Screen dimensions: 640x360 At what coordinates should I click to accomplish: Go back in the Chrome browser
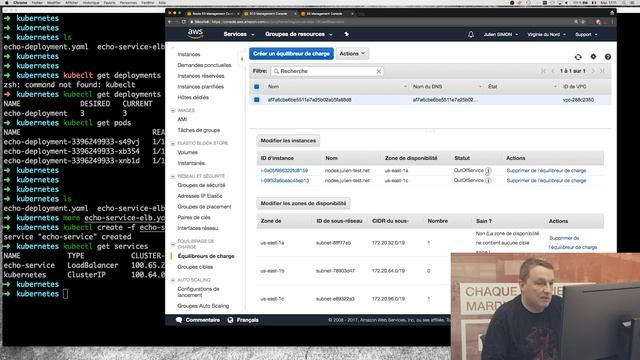[x=170, y=22]
